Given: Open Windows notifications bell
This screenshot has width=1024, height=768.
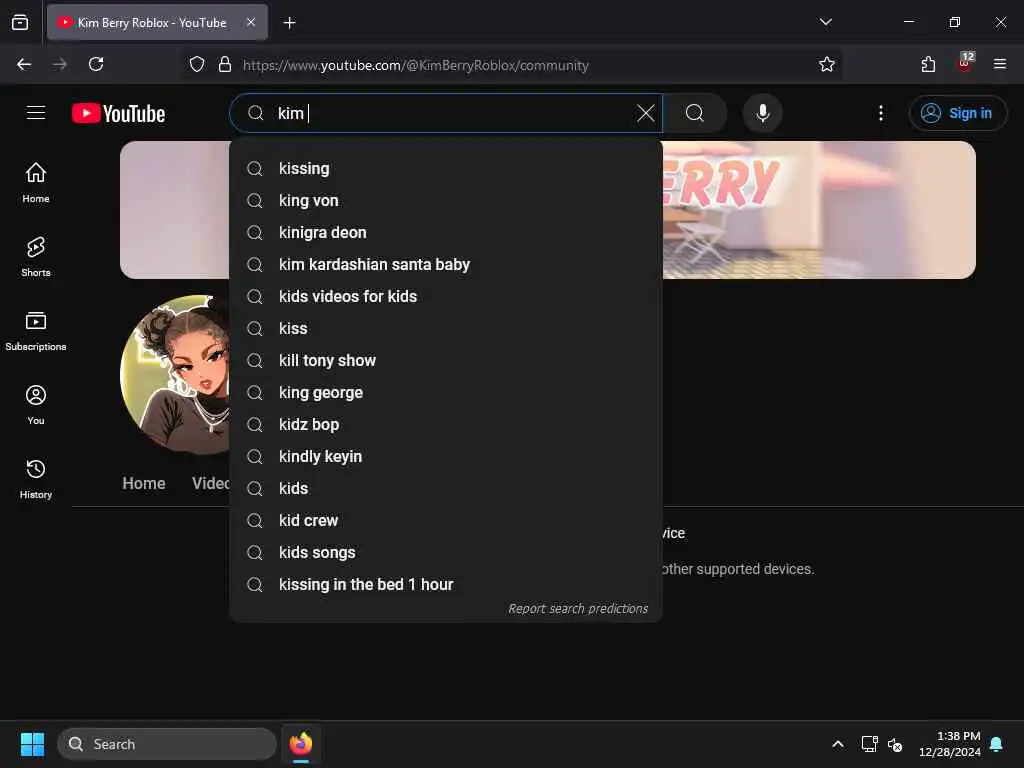Looking at the screenshot, I should tap(997, 744).
